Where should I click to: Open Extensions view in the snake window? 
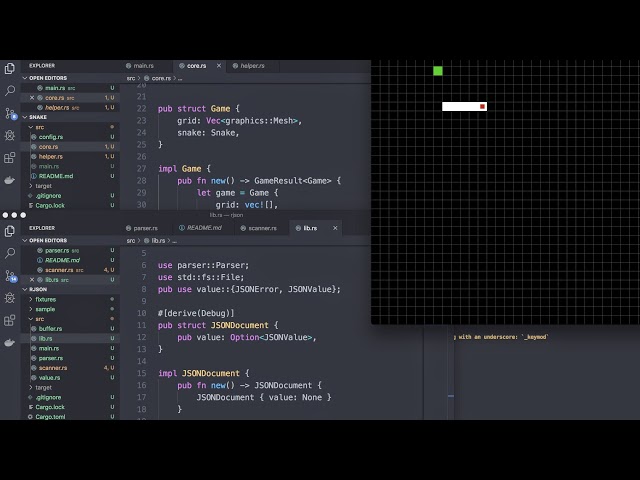tap(10, 158)
